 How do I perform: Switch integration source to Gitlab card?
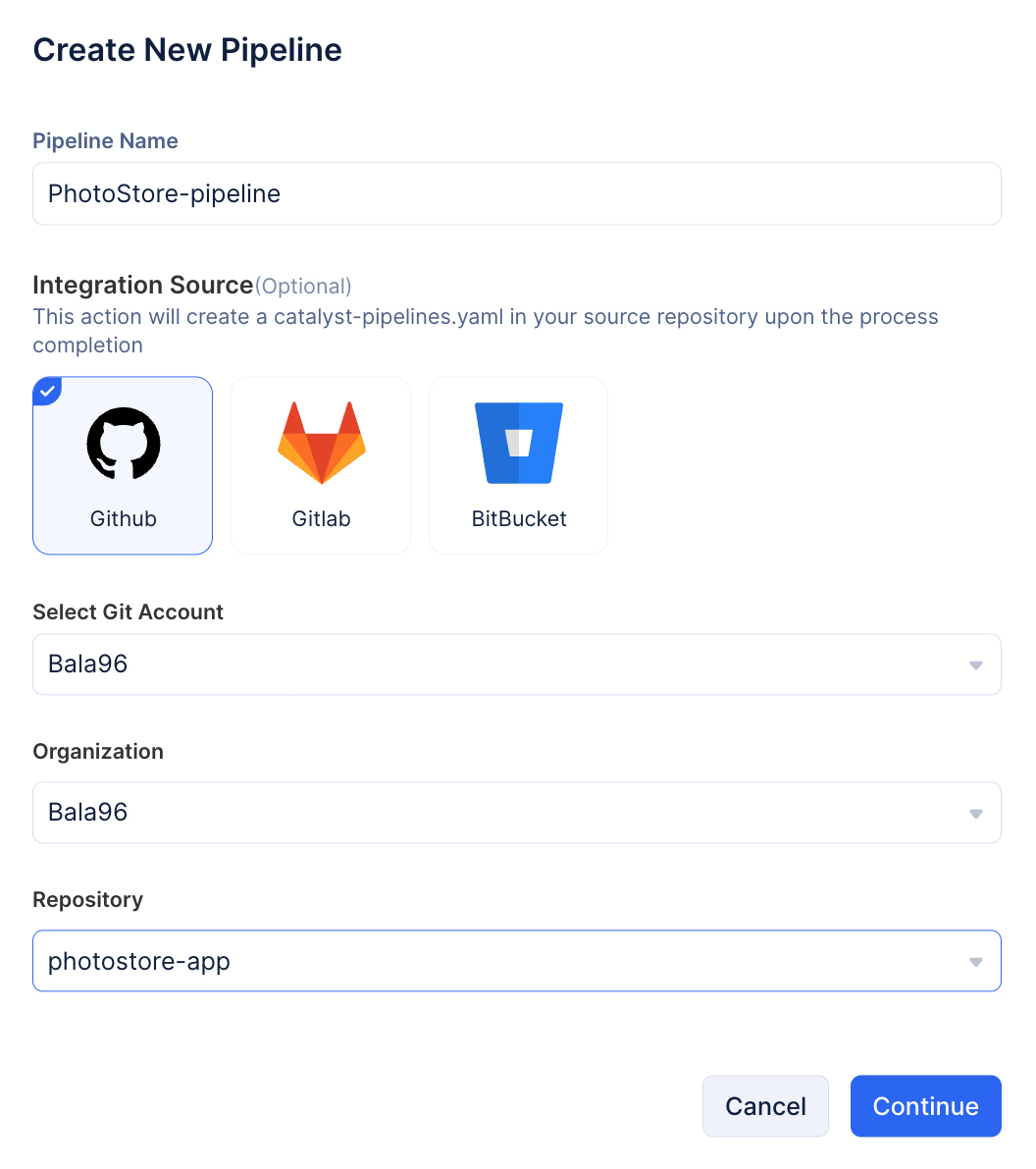click(321, 466)
